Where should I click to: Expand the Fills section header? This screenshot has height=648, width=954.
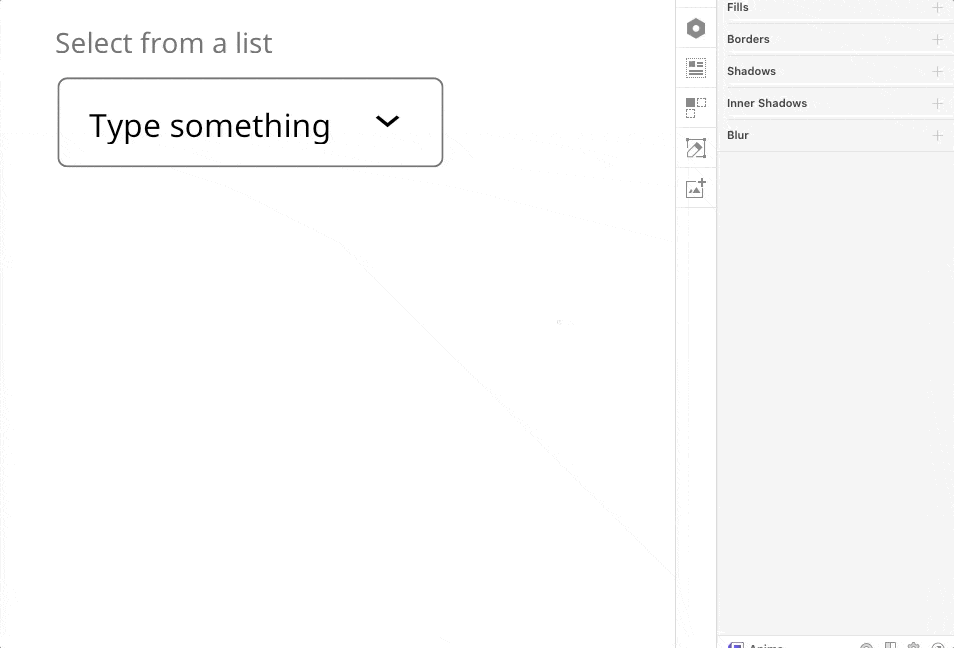tap(738, 8)
